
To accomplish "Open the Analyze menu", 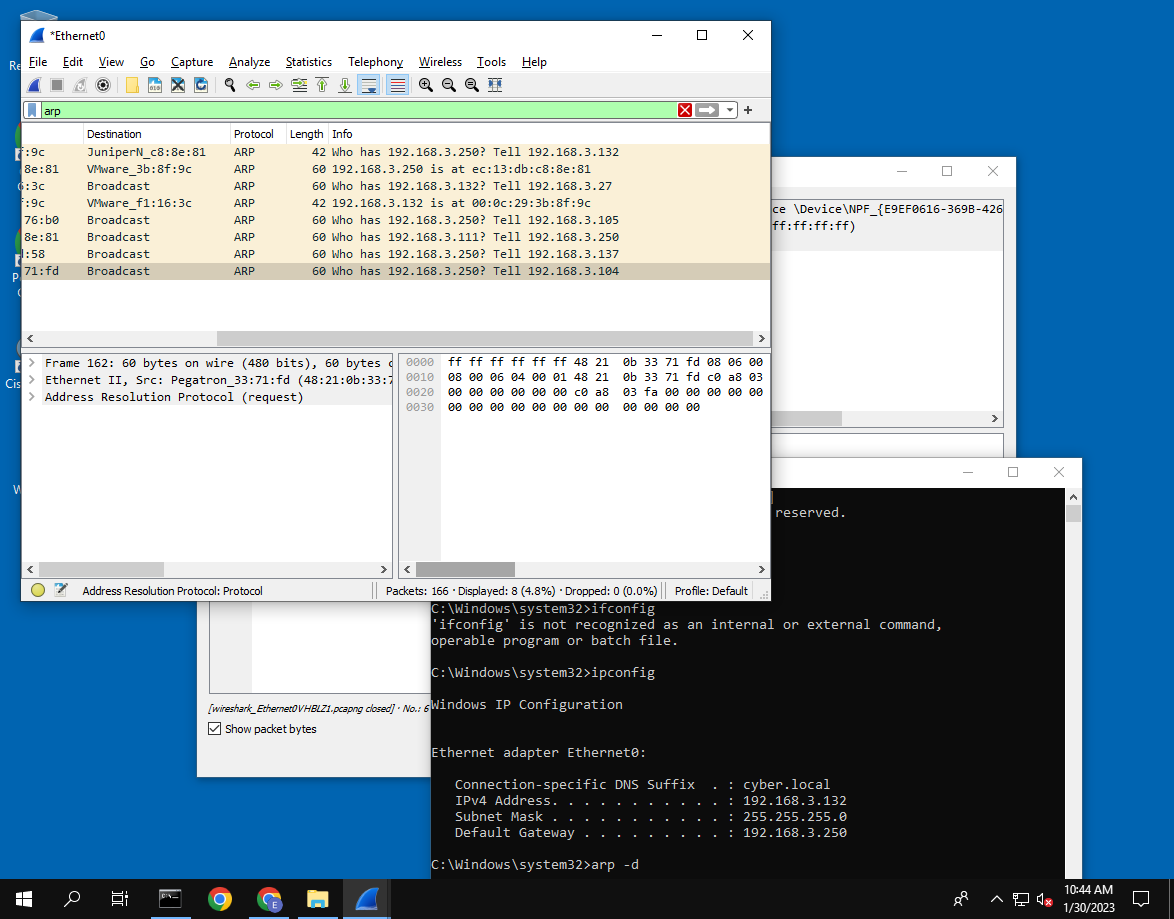I will [x=249, y=62].
